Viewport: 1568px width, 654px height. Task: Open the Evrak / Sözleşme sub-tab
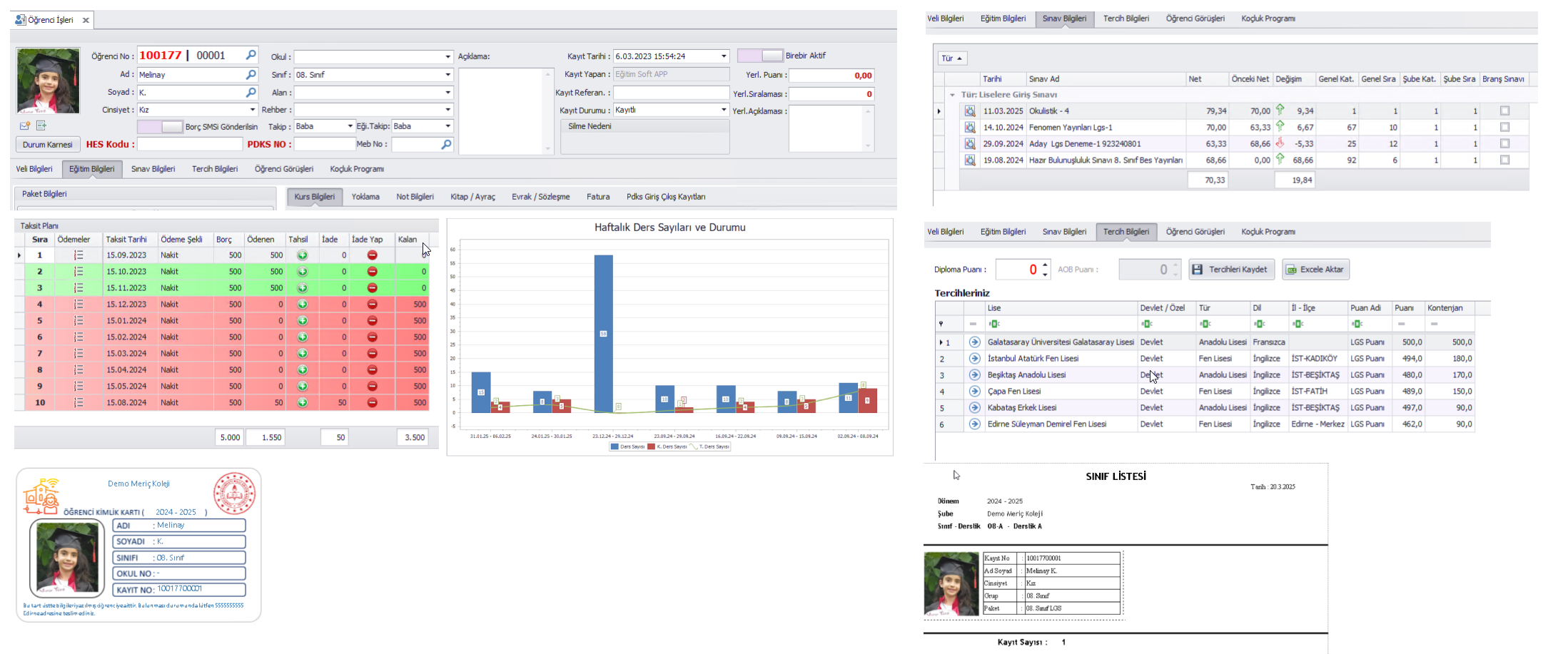[x=540, y=197]
